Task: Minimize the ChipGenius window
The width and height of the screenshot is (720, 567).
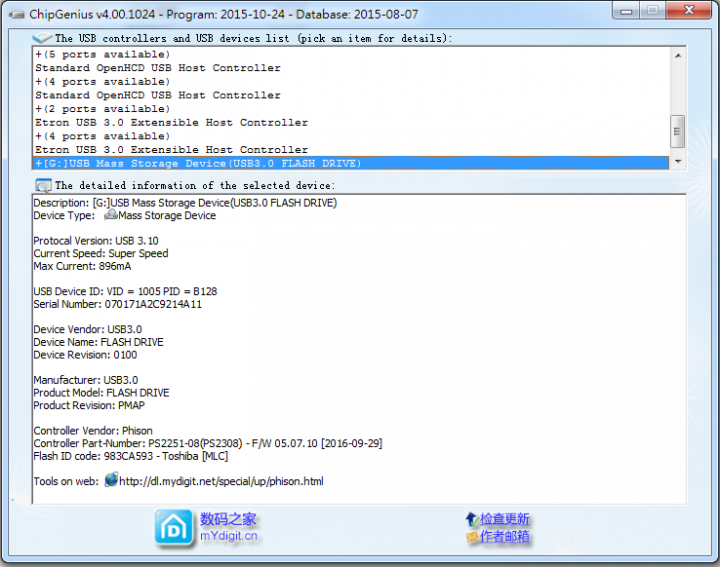Action: [x=626, y=11]
